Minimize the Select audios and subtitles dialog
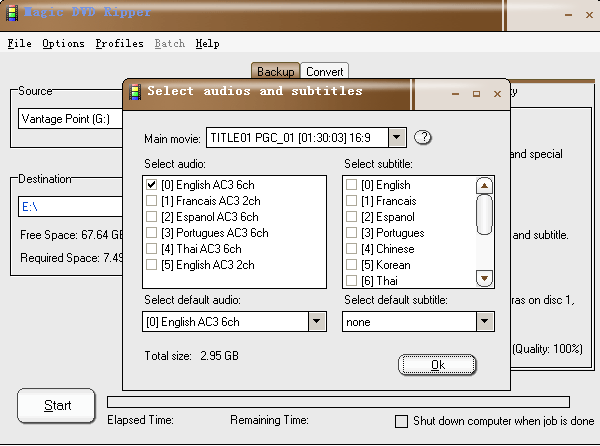Viewport: 600px width, 446px height. (x=455, y=93)
